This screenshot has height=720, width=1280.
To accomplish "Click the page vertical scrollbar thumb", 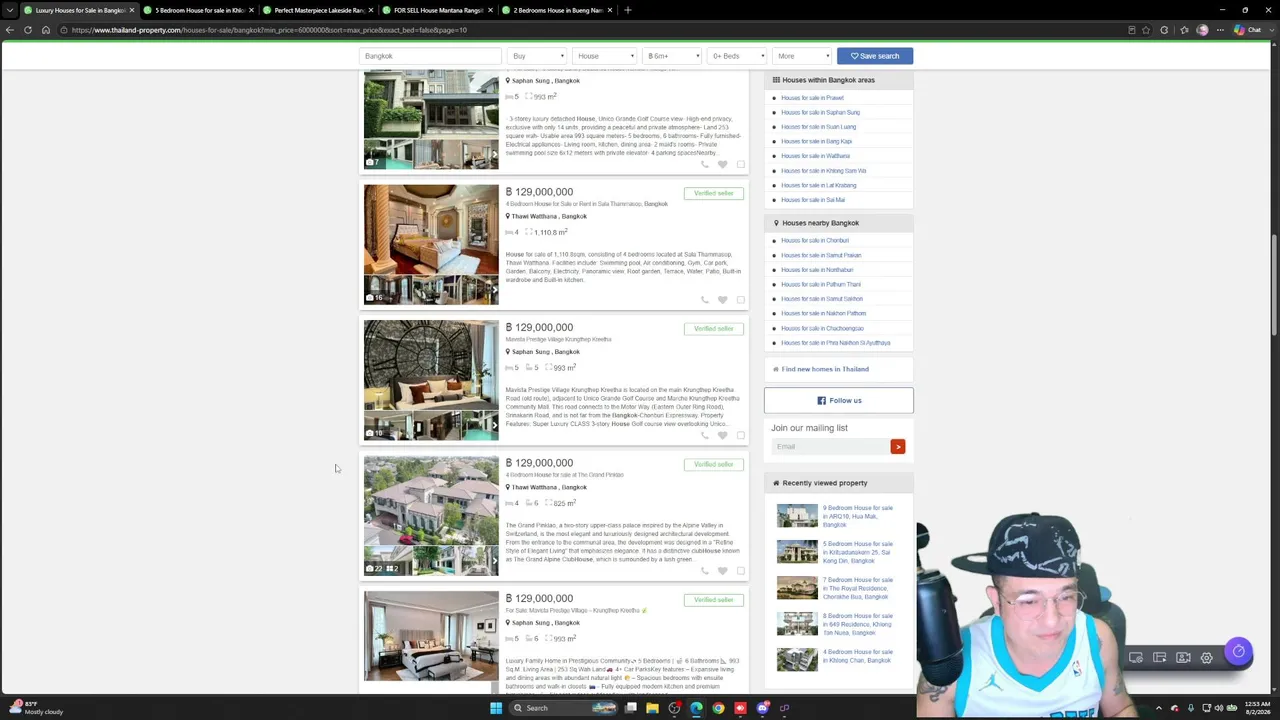I will click(x=1274, y=285).
